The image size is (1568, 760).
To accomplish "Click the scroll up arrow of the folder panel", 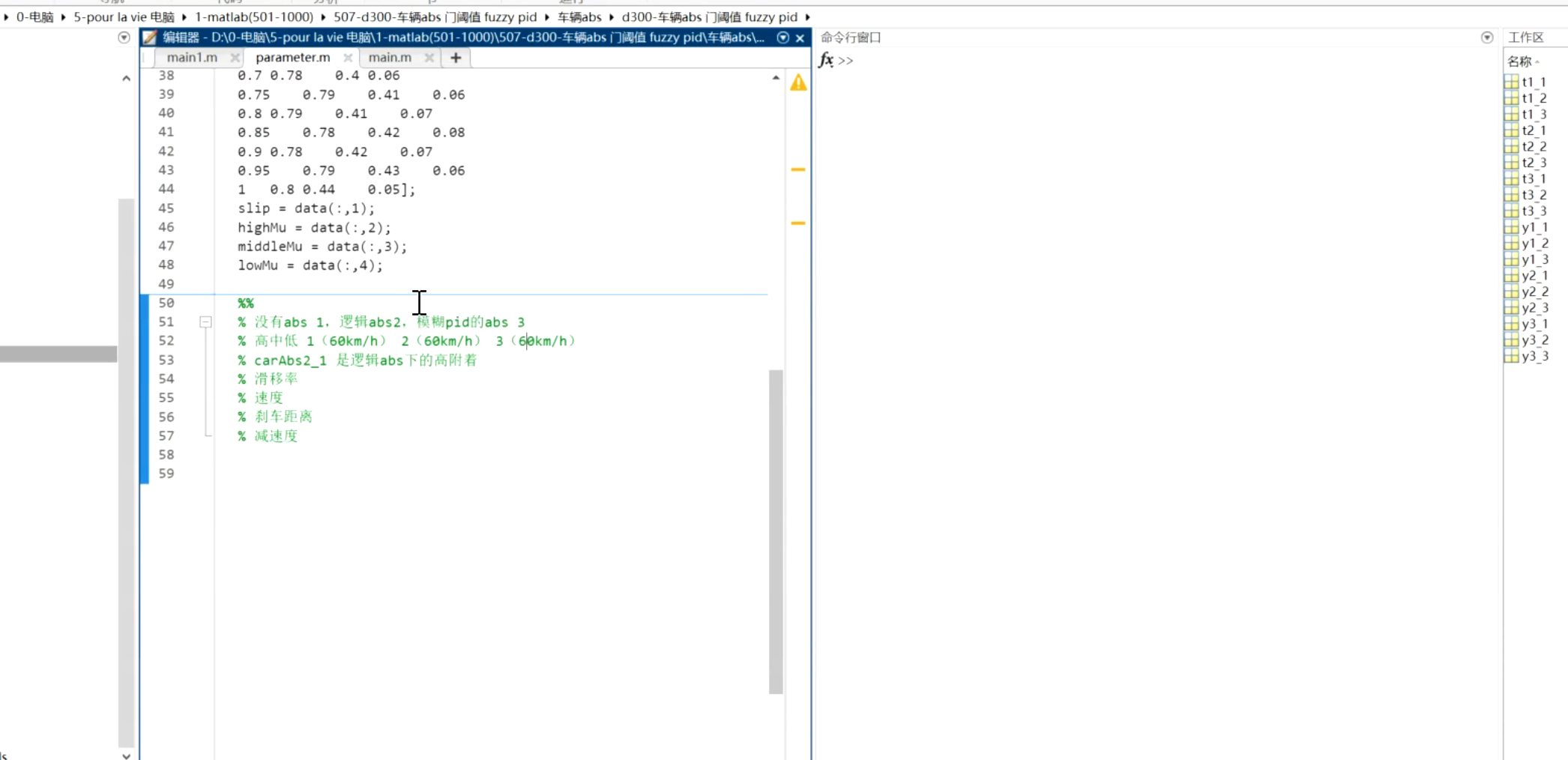I will [x=126, y=78].
